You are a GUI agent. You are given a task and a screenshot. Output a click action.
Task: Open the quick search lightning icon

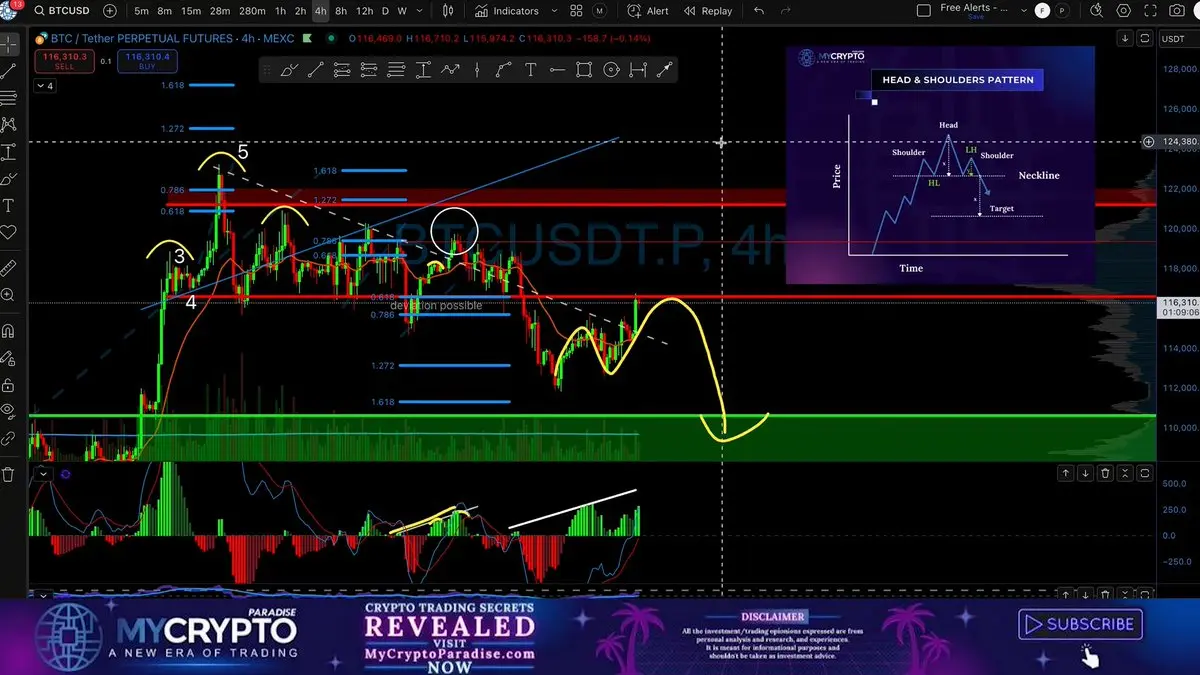click(x=1098, y=11)
